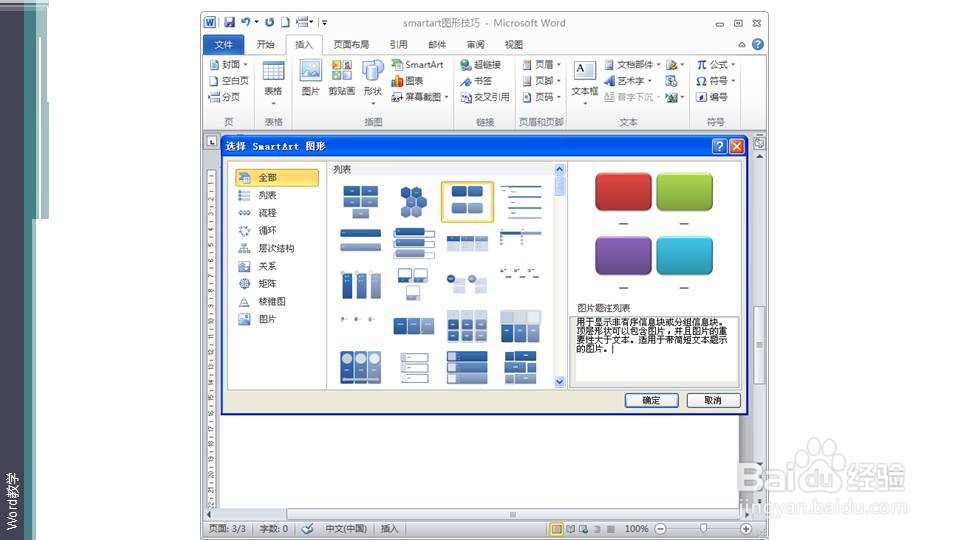
Task: Select 层次结构 Hierarchy category
Action: pyautogui.click(x=277, y=249)
